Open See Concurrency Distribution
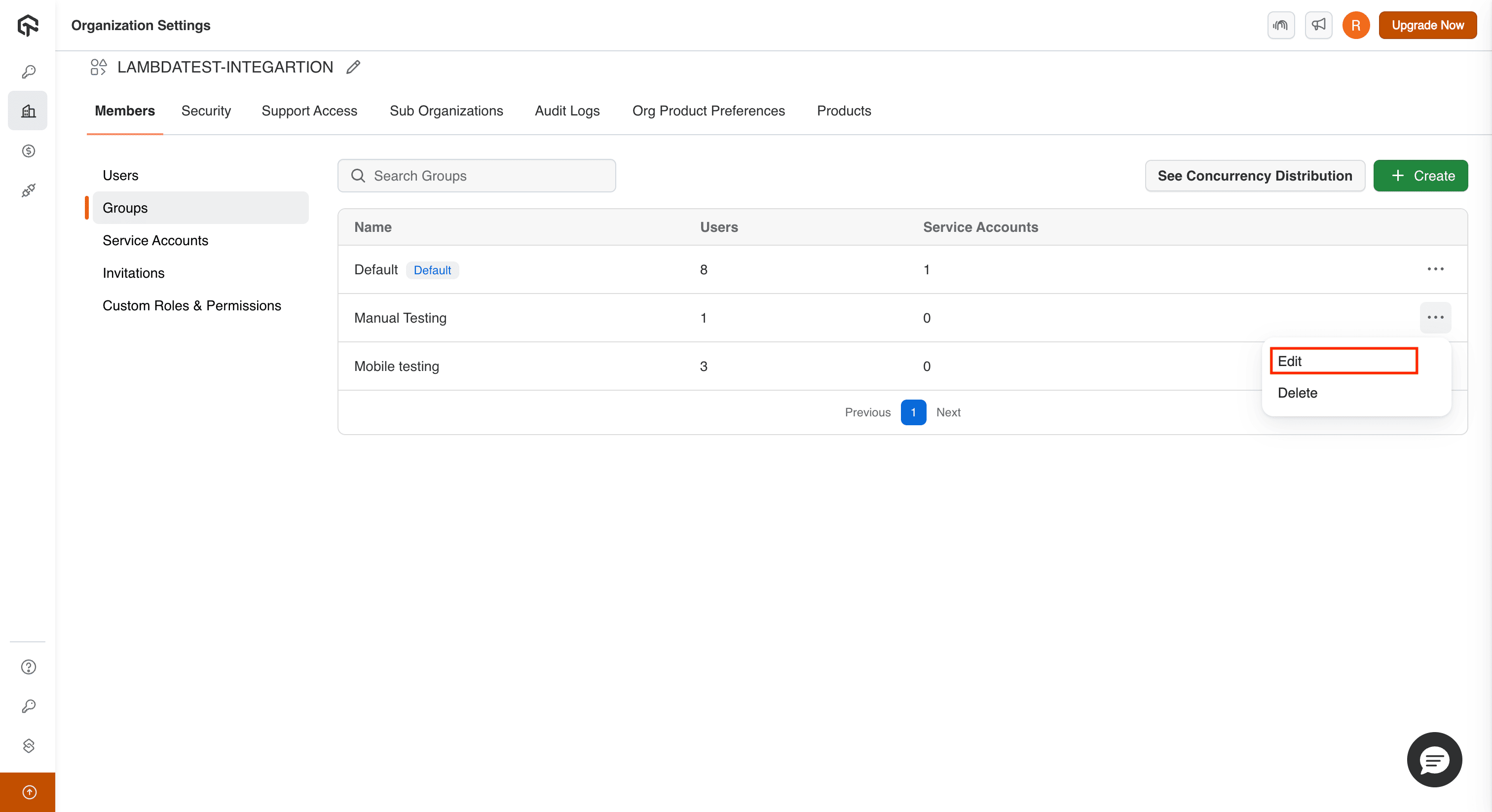Viewport: 1492px width, 812px height. [x=1255, y=176]
